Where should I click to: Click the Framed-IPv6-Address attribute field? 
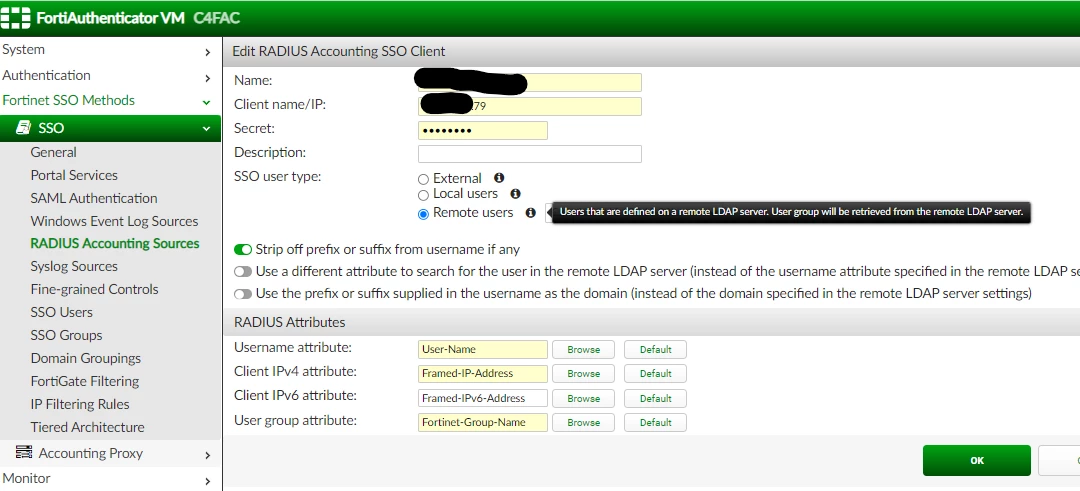[x=483, y=398]
